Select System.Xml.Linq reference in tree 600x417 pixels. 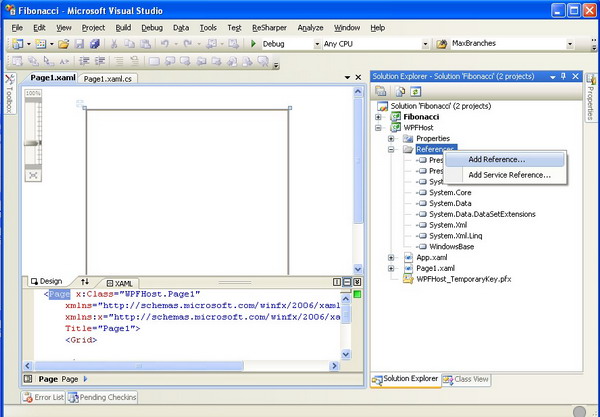455,236
